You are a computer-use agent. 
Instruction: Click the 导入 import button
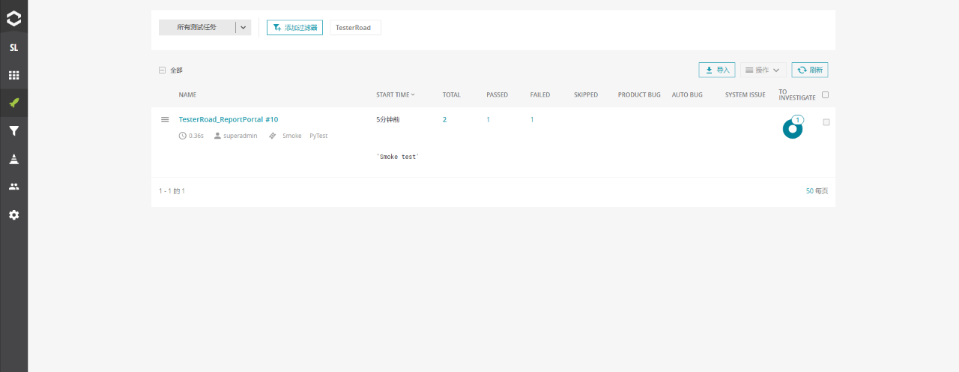(717, 70)
